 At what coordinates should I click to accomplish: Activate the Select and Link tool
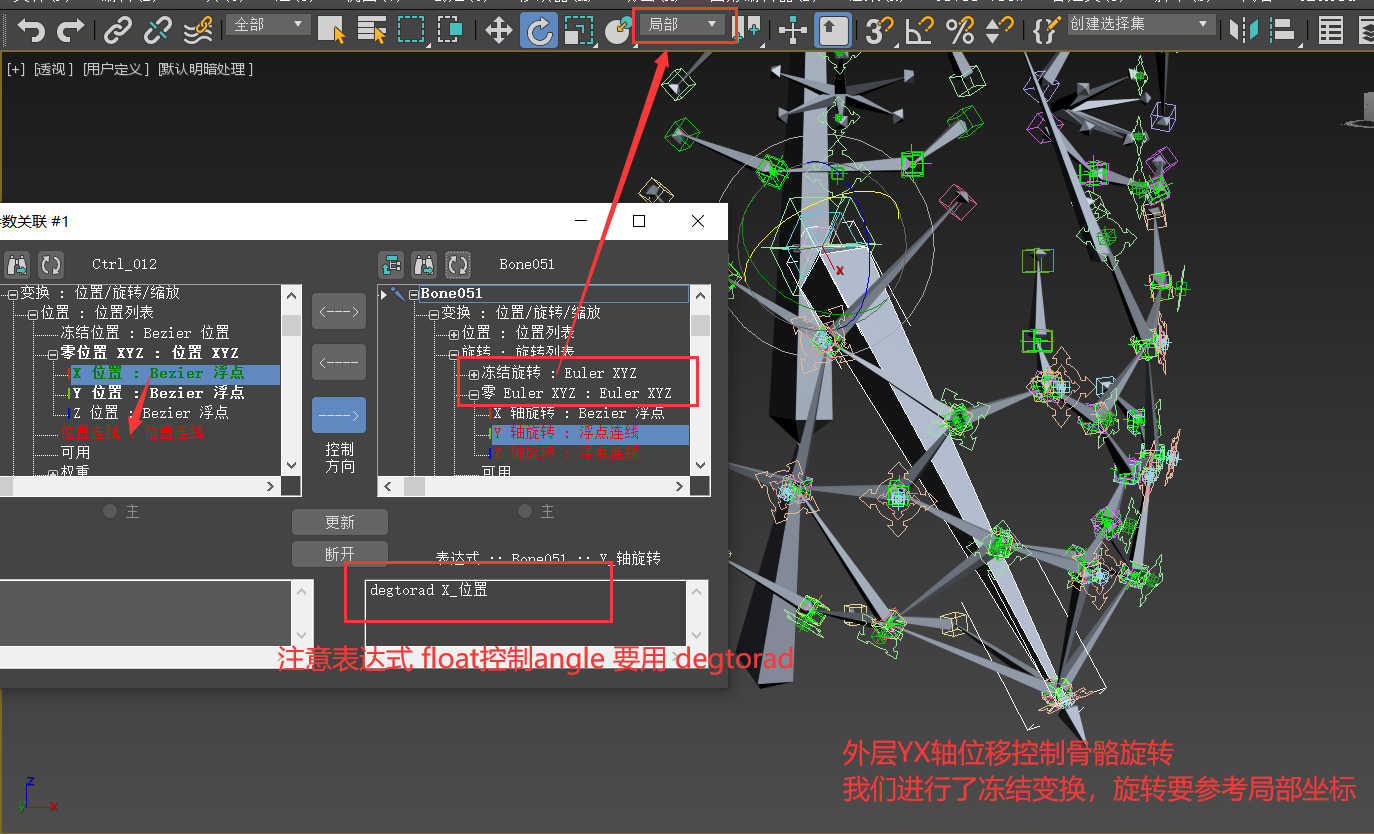[118, 30]
